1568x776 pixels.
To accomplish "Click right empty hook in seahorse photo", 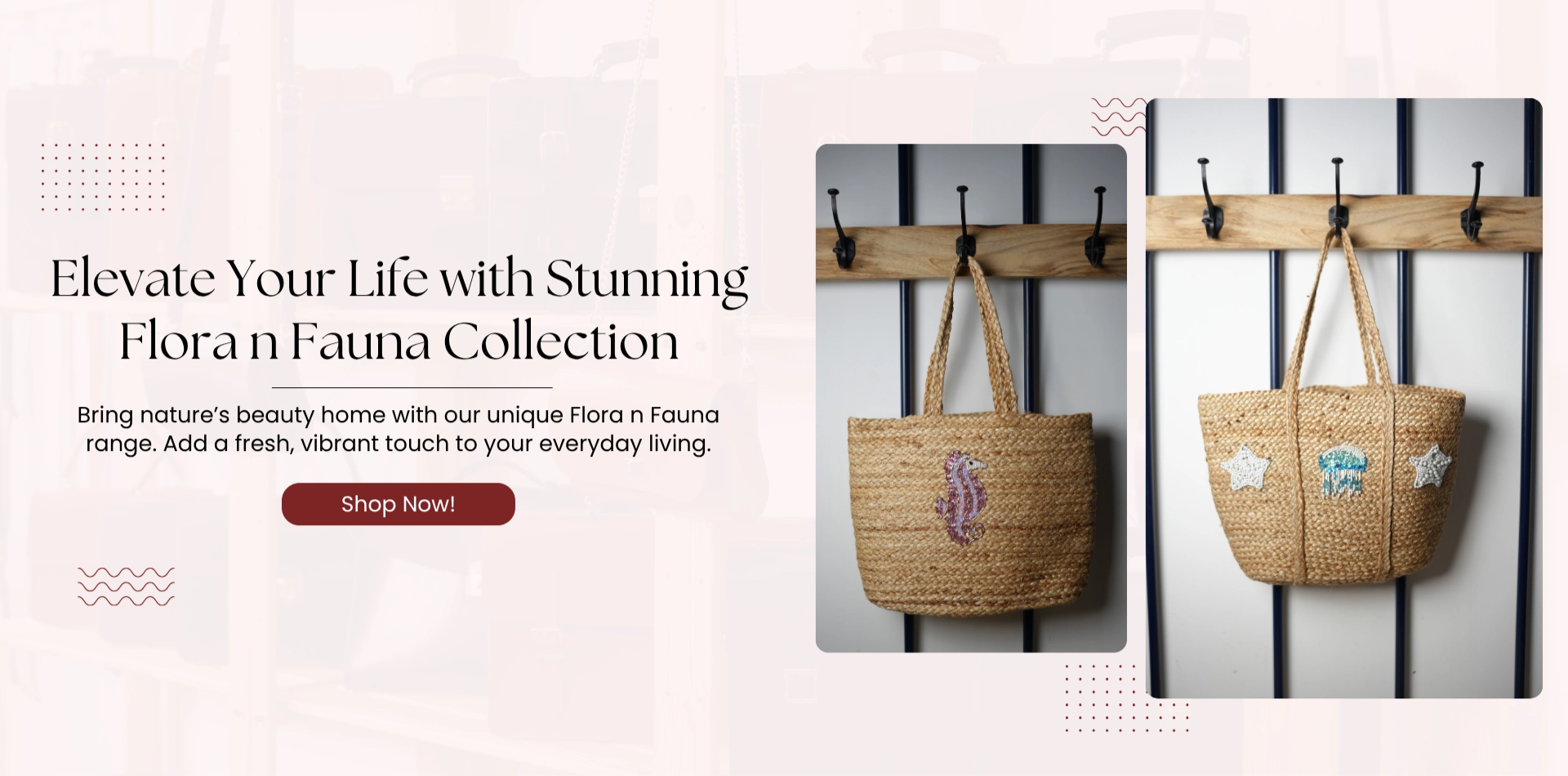I will coord(1096,226).
